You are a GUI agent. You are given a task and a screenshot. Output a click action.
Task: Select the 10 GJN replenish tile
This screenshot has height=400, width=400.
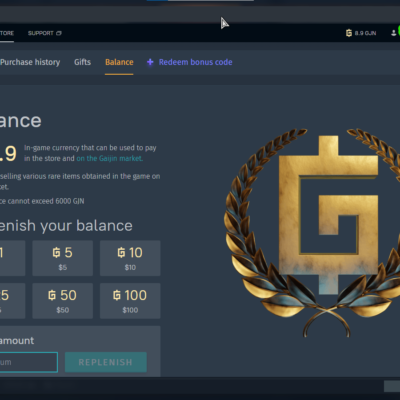[130, 258]
